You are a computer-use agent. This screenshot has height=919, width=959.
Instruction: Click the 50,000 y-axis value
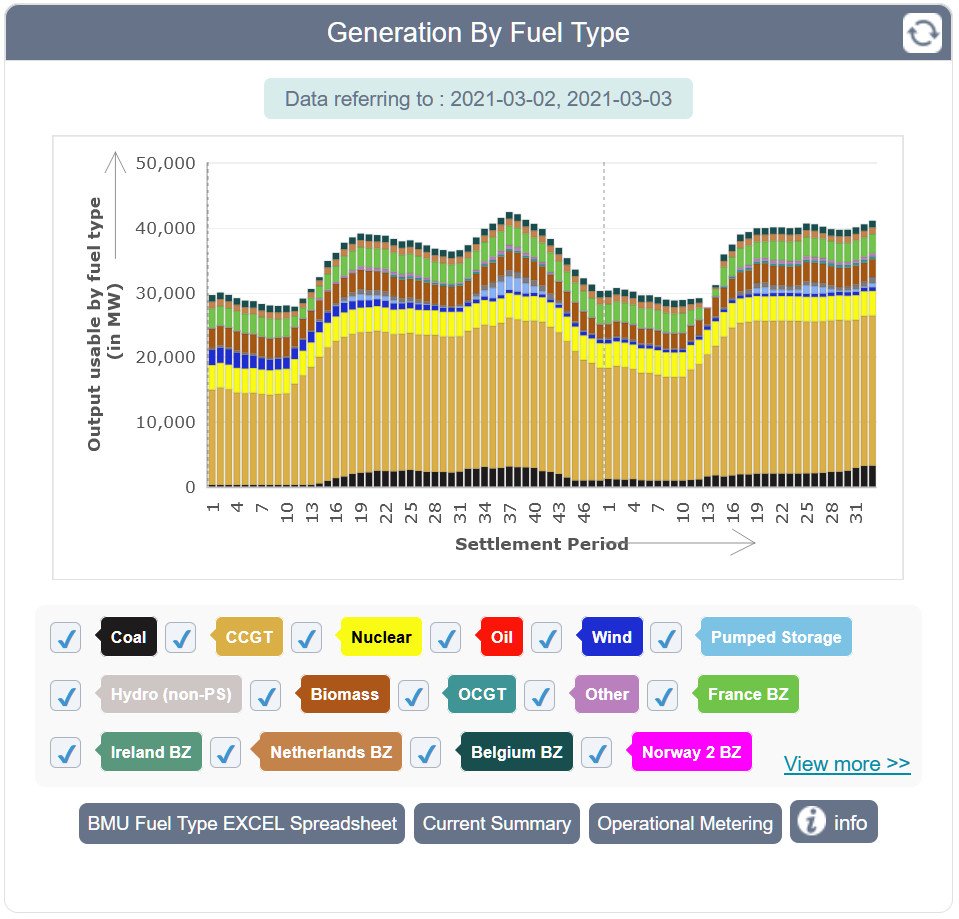coord(165,163)
